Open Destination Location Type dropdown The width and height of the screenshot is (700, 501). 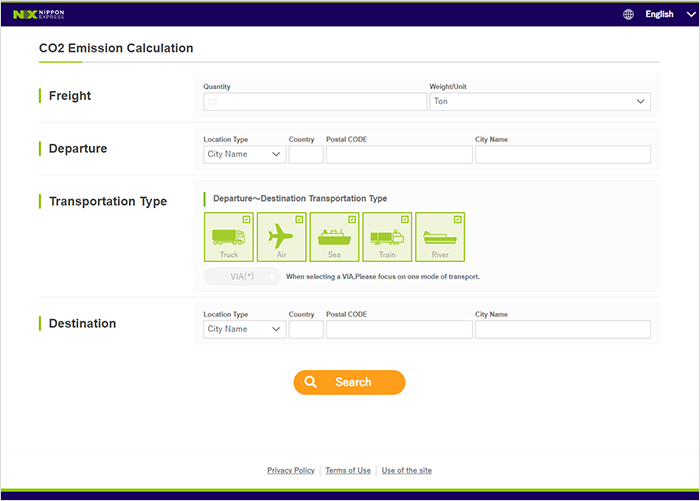[244, 329]
